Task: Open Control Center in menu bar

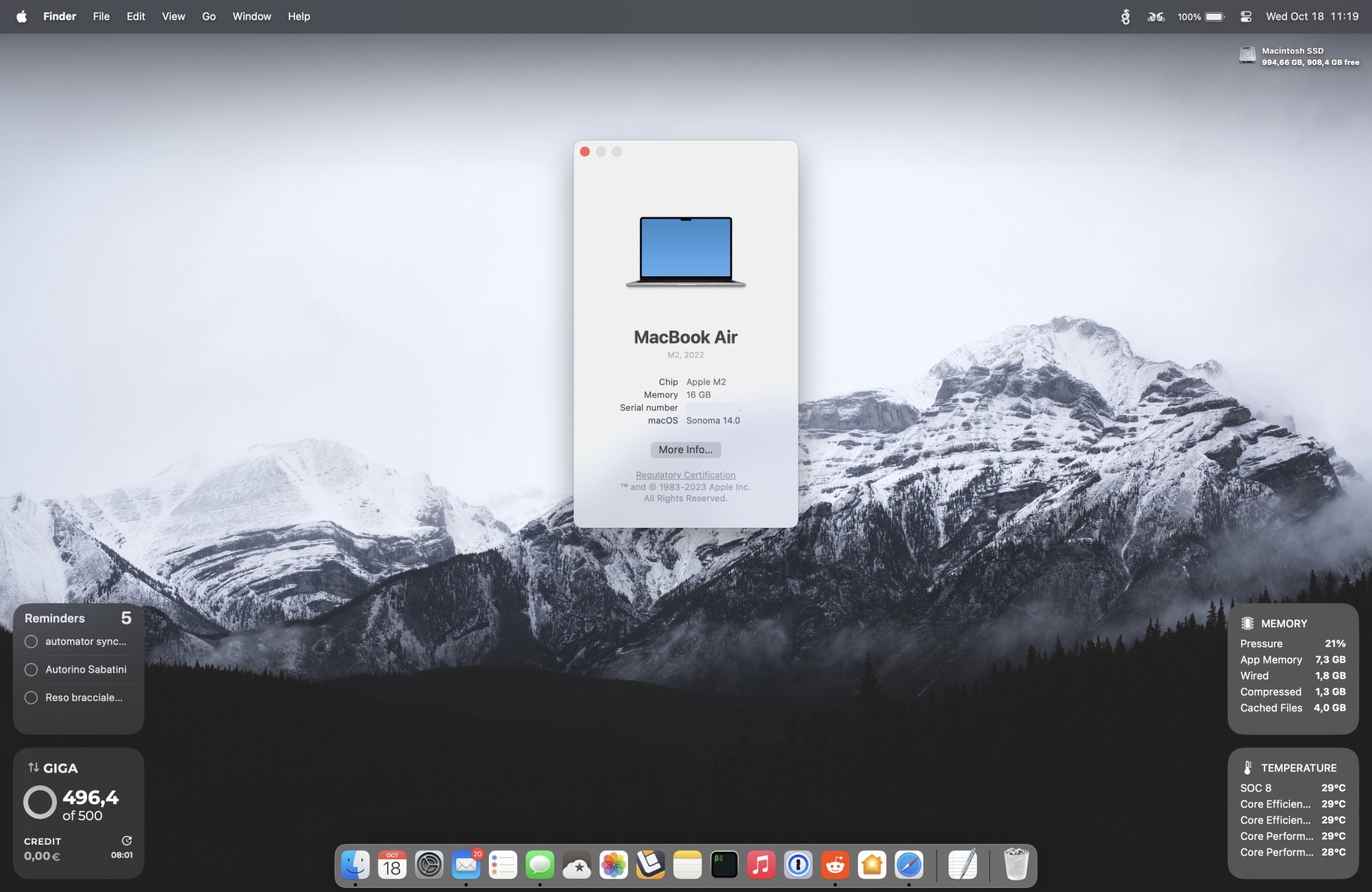Action: coord(1246,16)
